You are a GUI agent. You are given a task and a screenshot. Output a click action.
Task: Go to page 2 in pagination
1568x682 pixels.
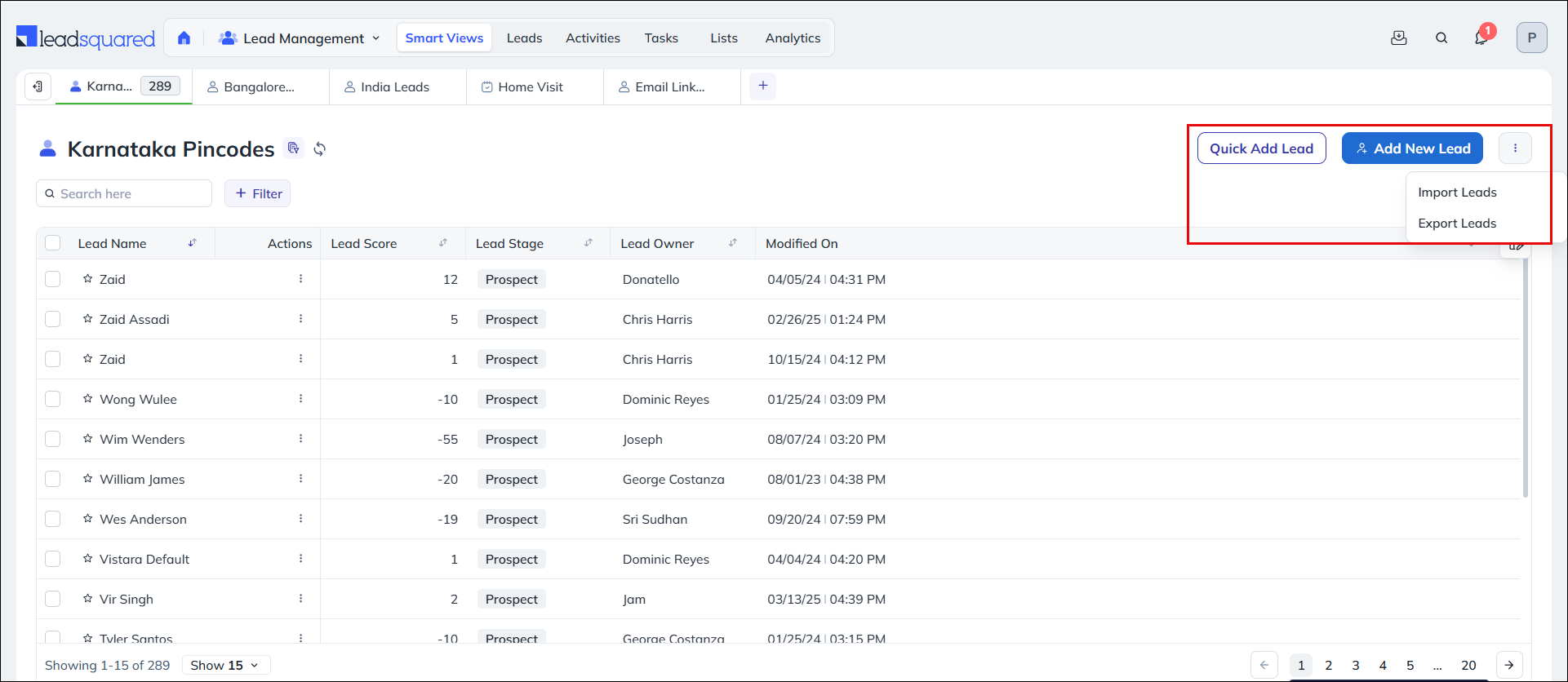[x=1329, y=666]
